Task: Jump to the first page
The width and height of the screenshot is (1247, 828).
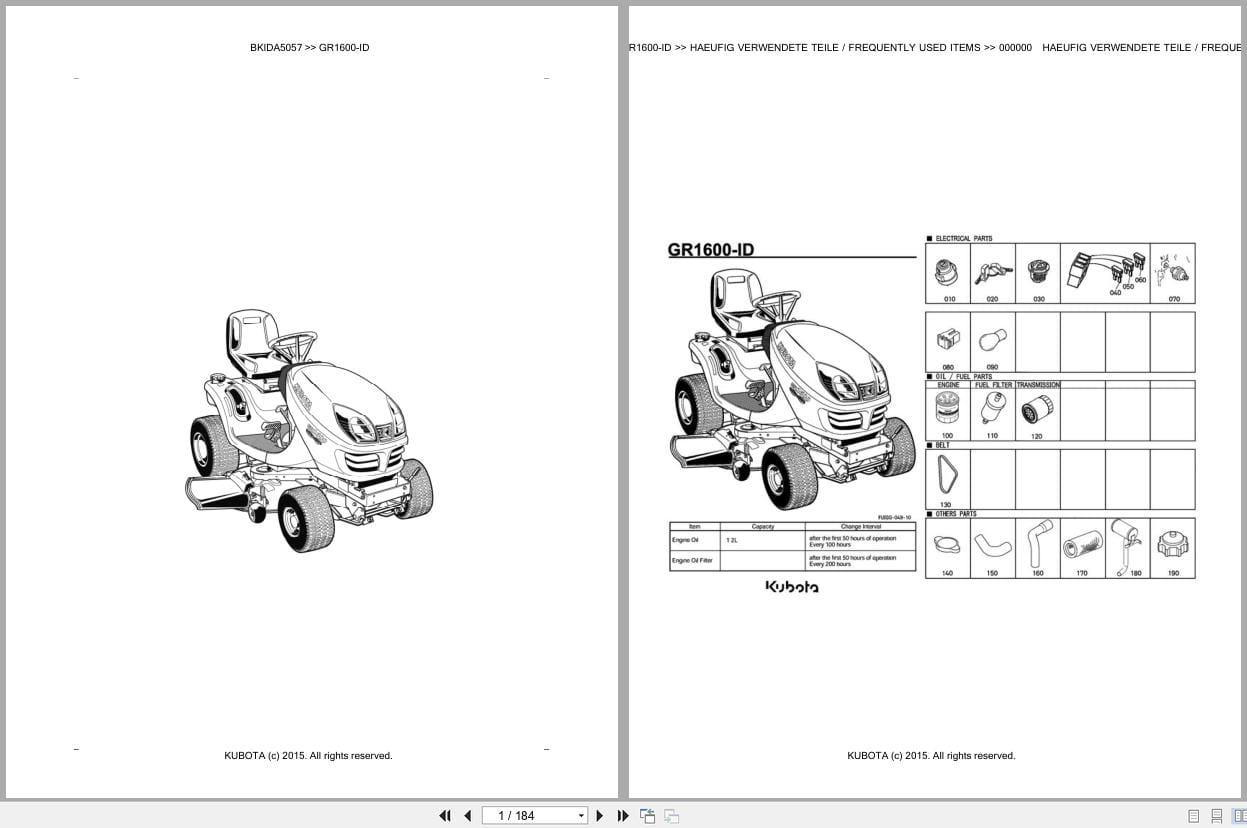Action: pyautogui.click(x=445, y=816)
